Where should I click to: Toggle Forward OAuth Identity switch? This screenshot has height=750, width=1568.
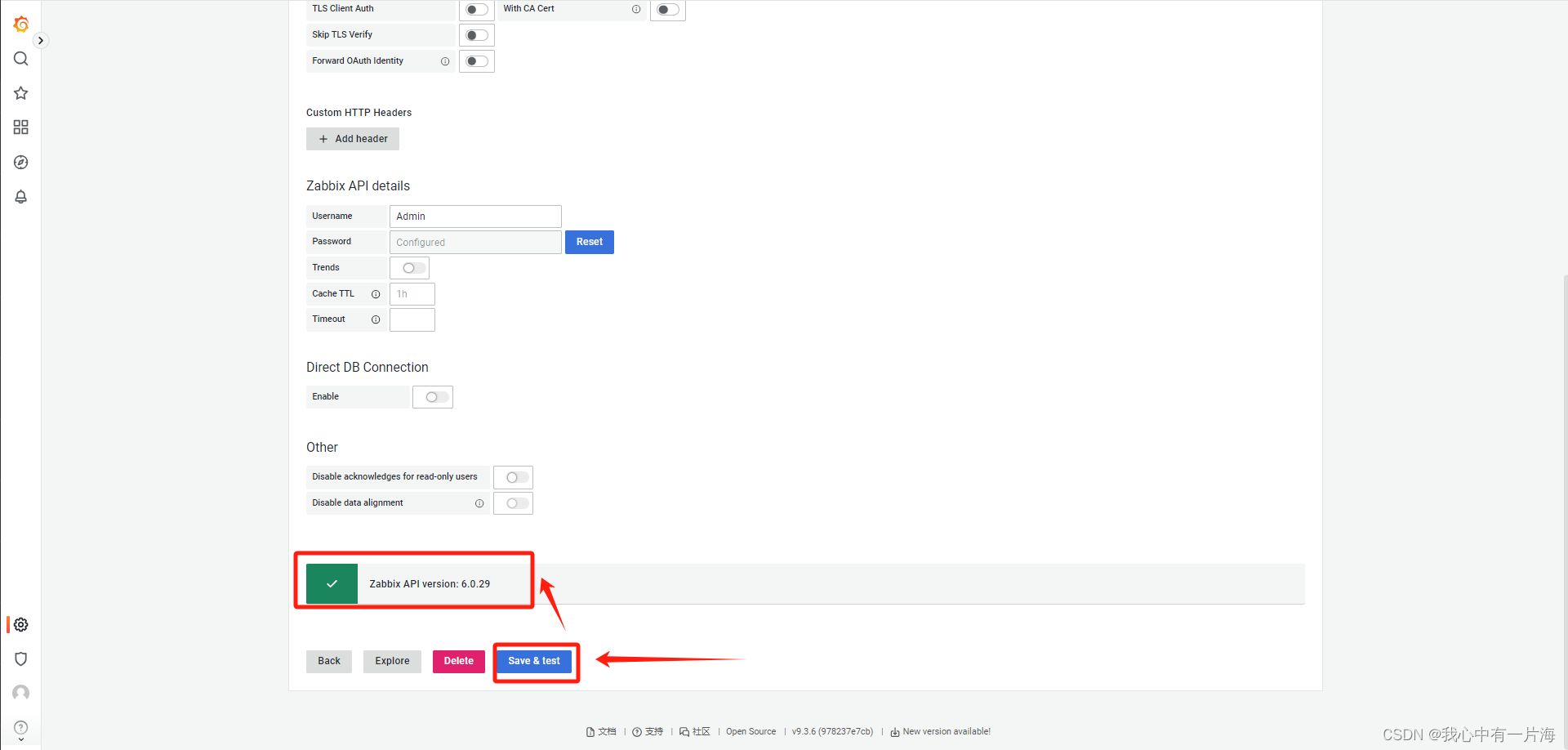[x=477, y=61]
